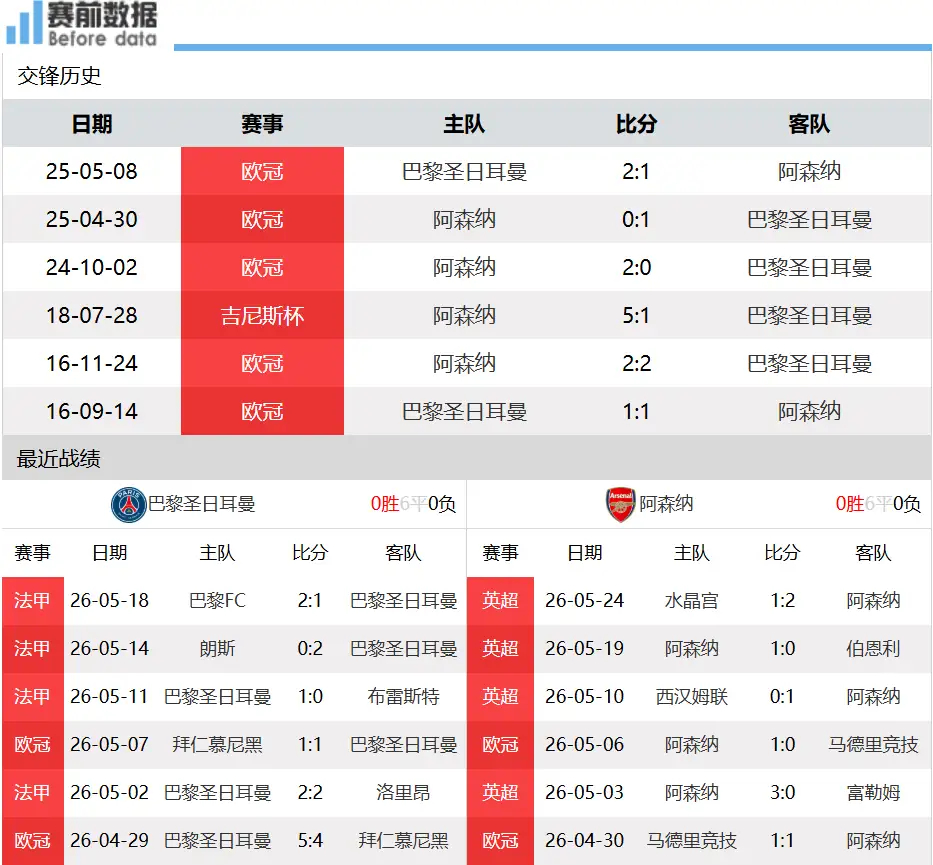Click the date 25-05-08
This screenshot has height=865, width=933.
92,171
